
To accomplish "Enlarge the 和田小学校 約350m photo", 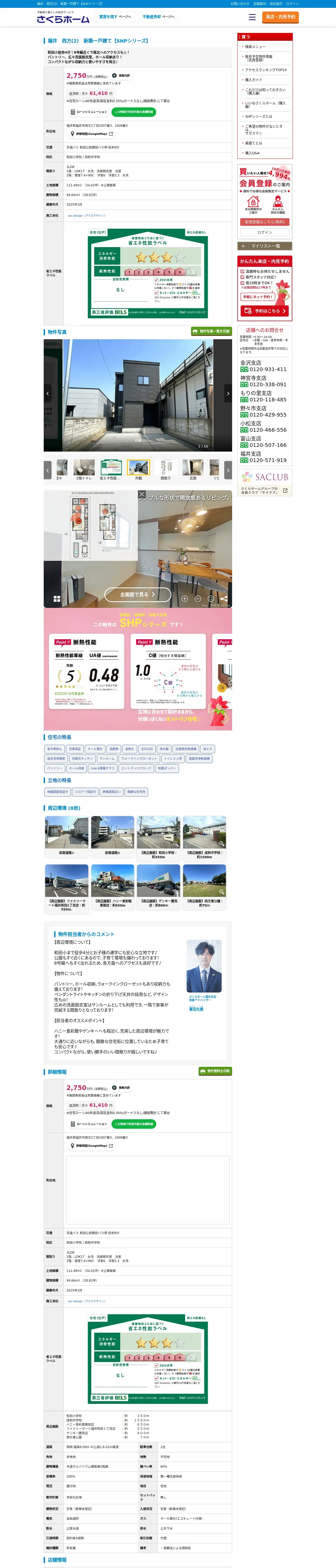I will pos(159,833).
